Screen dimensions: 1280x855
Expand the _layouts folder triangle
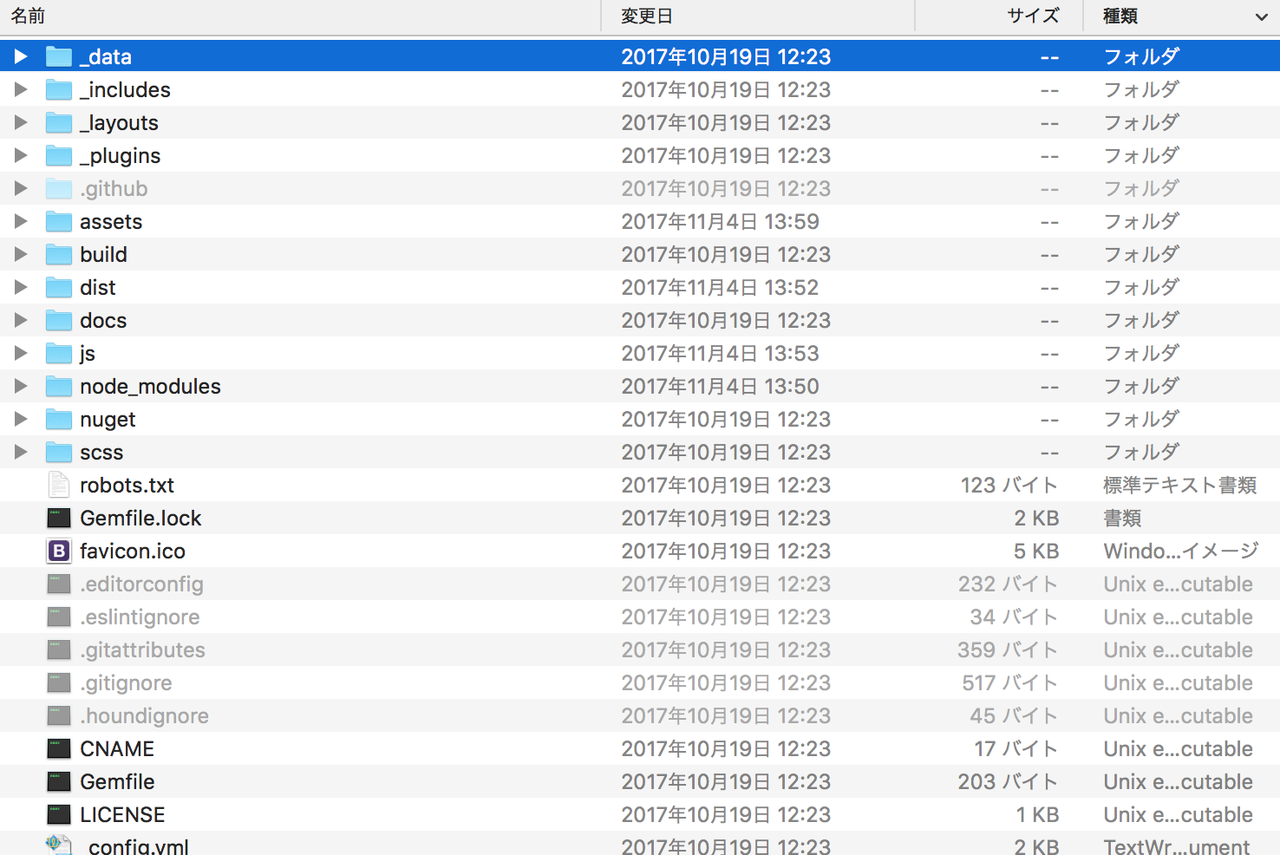point(21,123)
